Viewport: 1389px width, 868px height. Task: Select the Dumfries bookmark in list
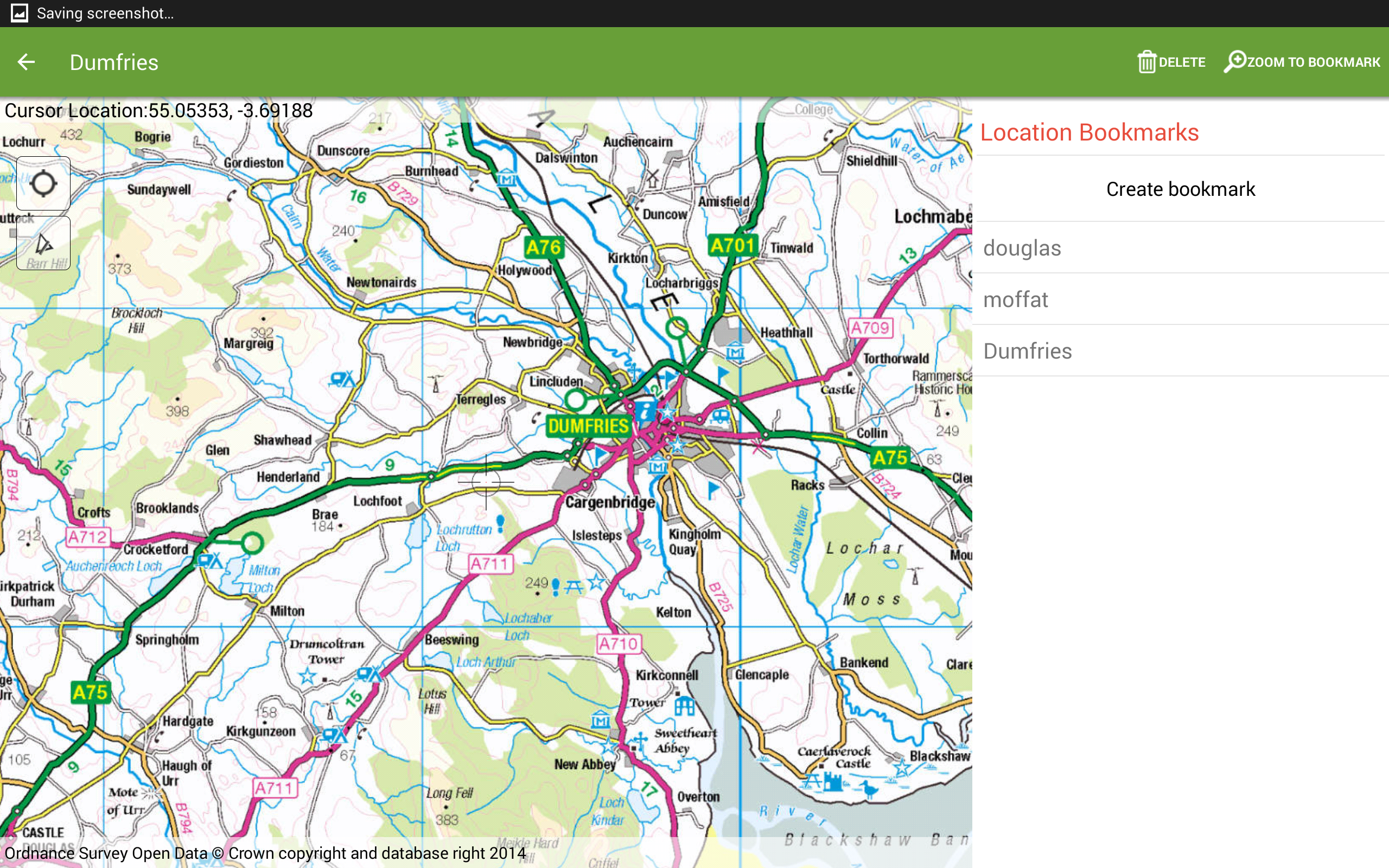point(1181,351)
